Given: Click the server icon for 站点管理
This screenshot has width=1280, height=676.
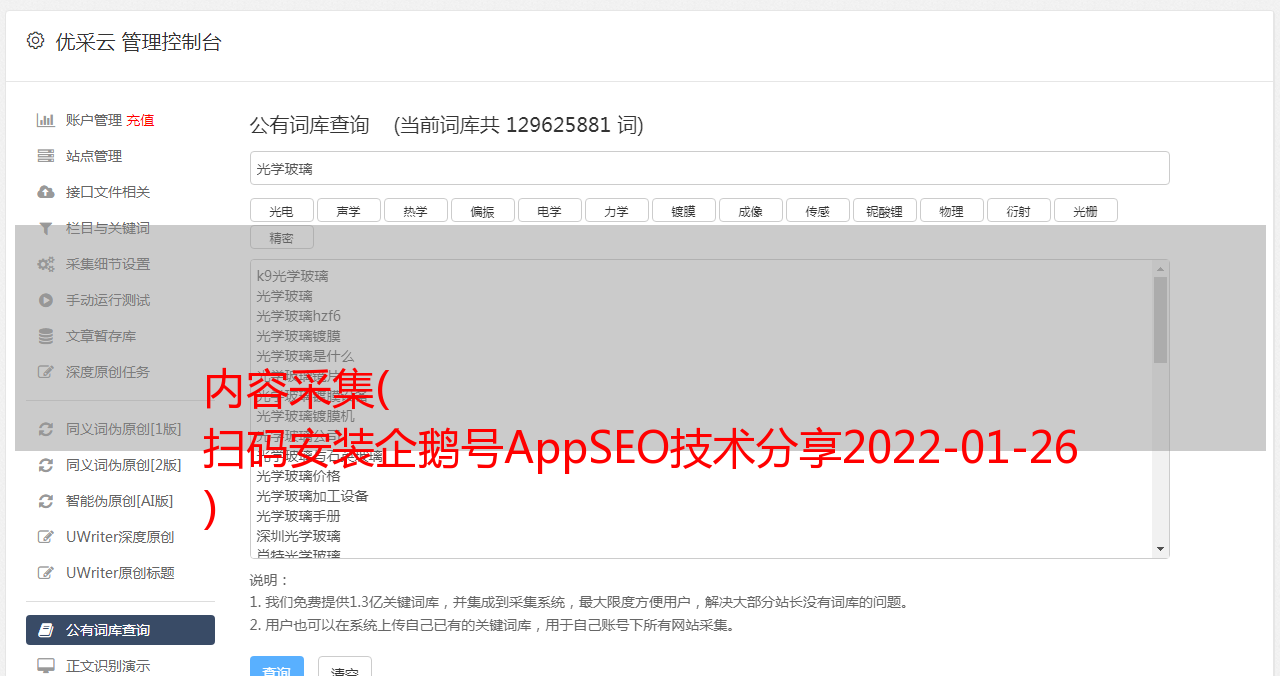Looking at the screenshot, I should coord(45,156).
